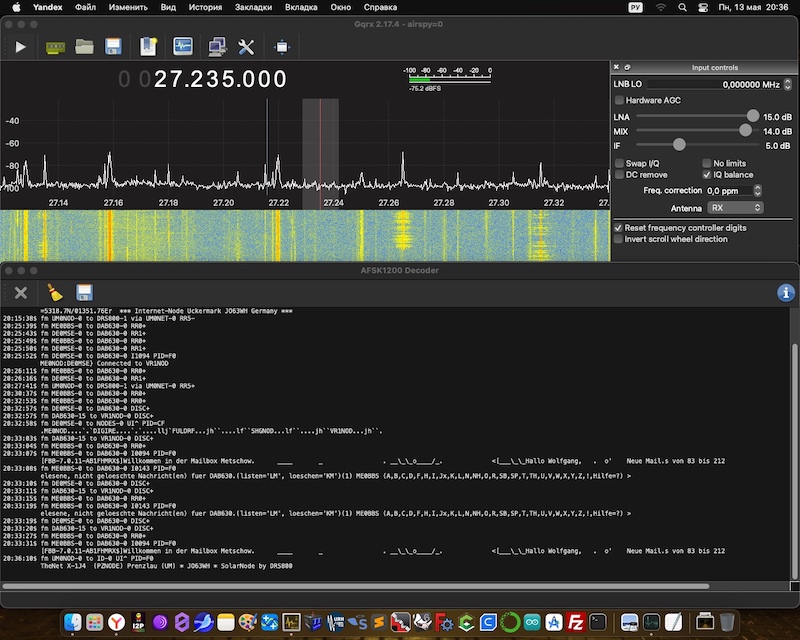800x640 pixels.
Task: Click the save settings floppy icon
Action: pos(113,46)
